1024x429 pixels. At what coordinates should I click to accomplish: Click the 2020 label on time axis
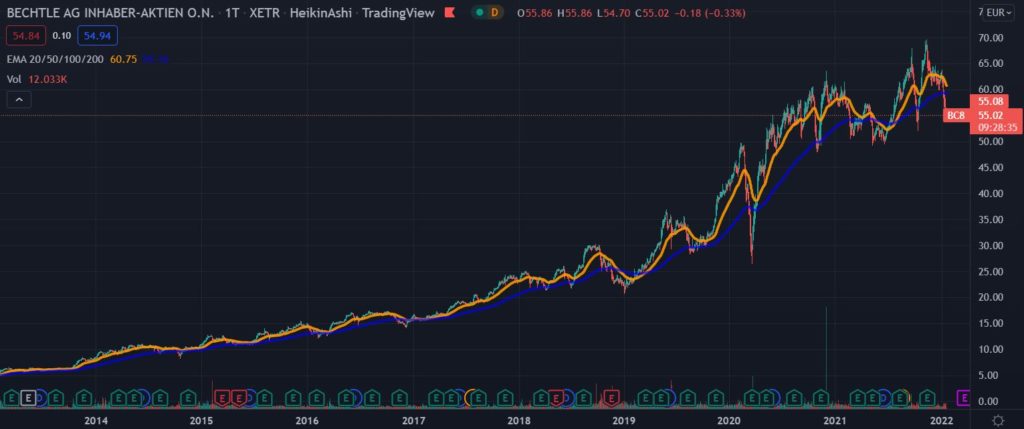click(x=729, y=420)
